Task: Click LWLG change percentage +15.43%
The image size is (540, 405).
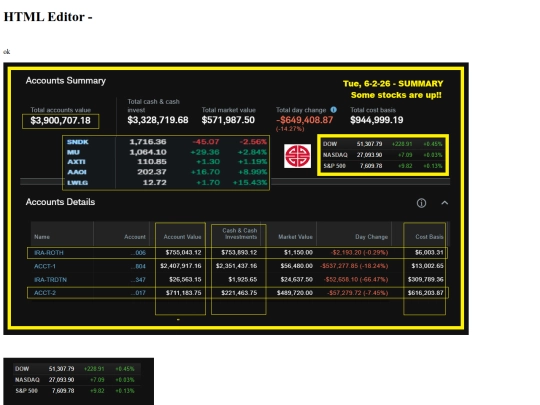Action: pyautogui.click(x=250, y=183)
